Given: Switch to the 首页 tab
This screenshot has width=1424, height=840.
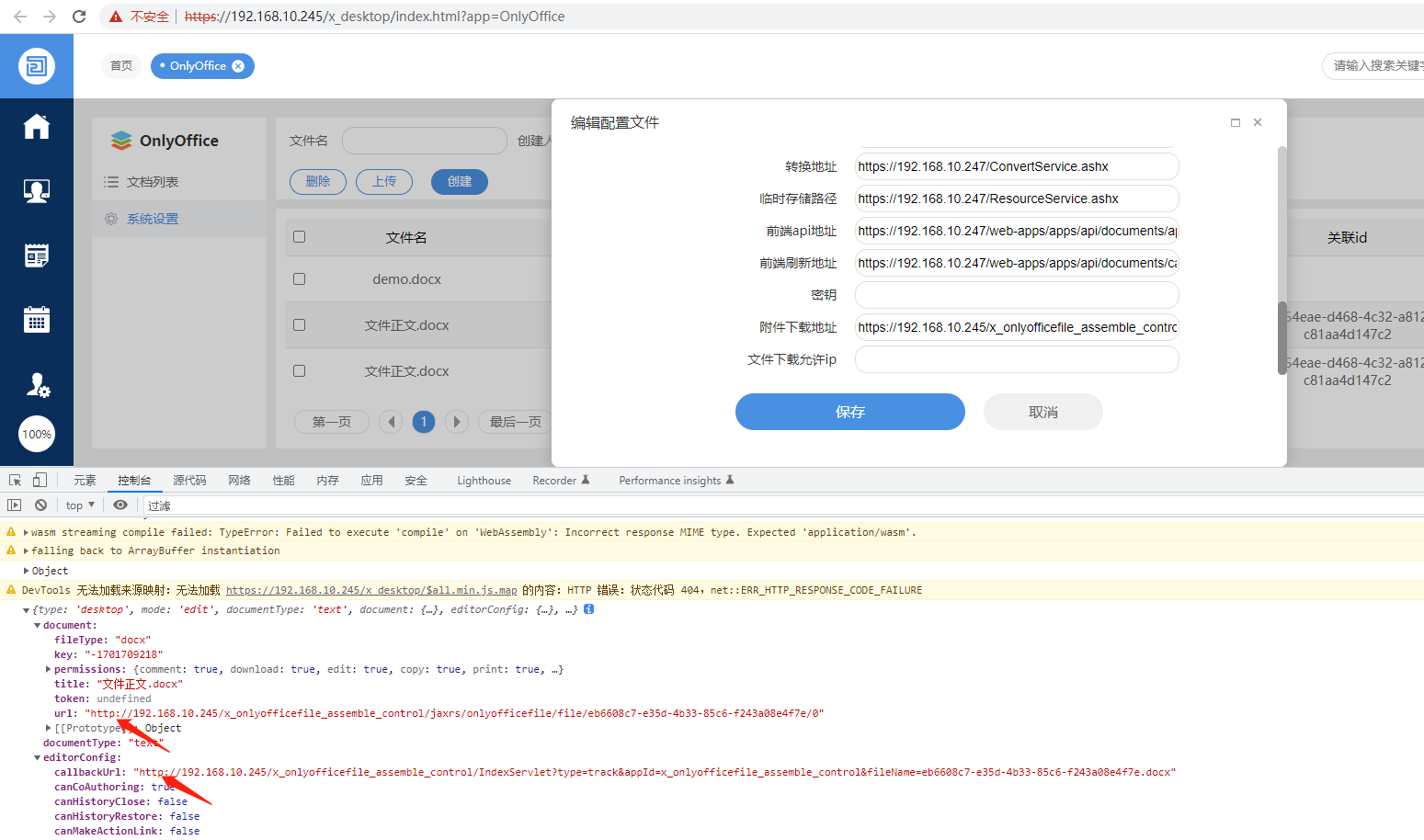Looking at the screenshot, I should (x=121, y=66).
